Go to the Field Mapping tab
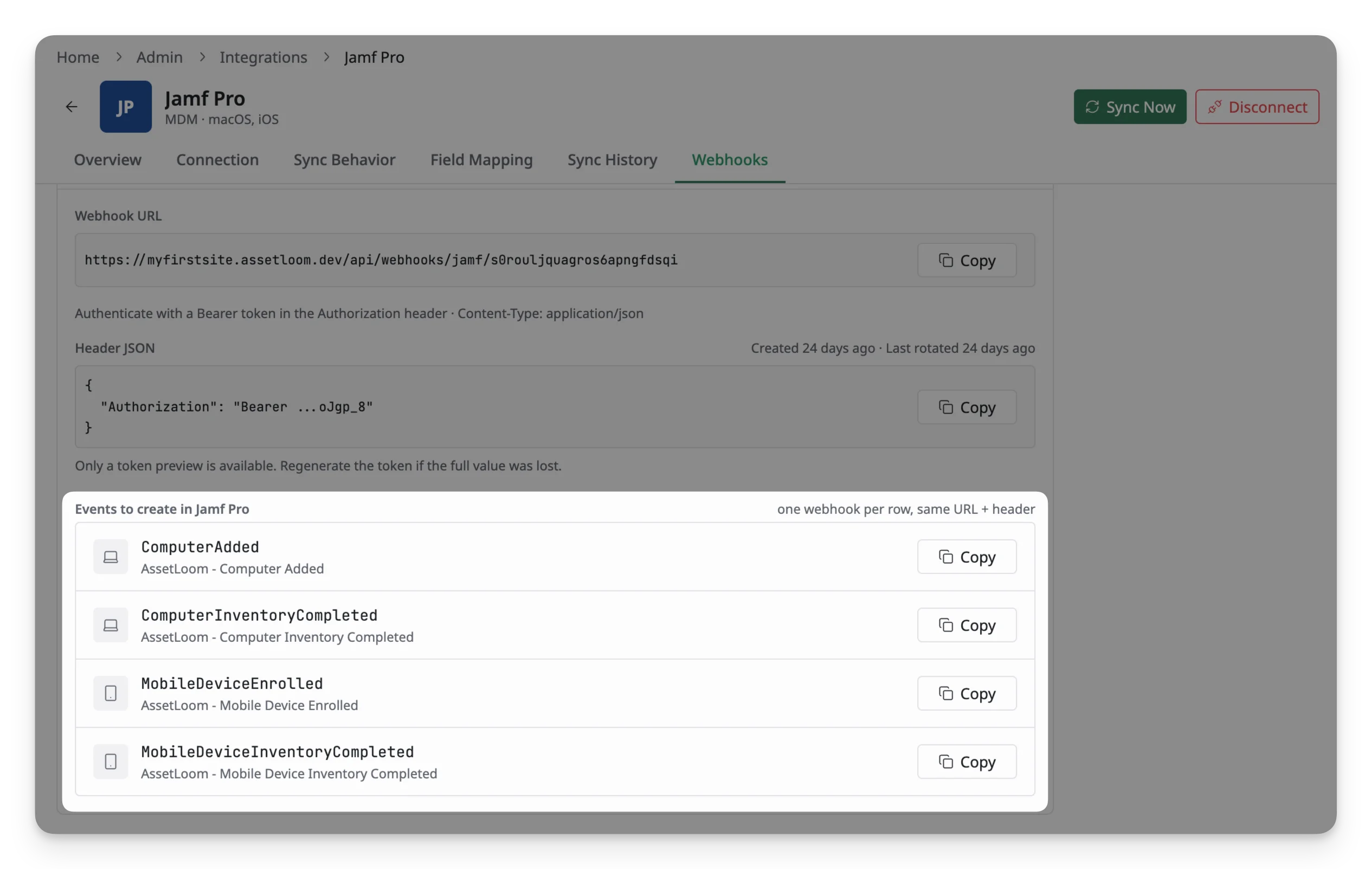The width and height of the screenshot is (1372, 869). [x=481, y=159]
